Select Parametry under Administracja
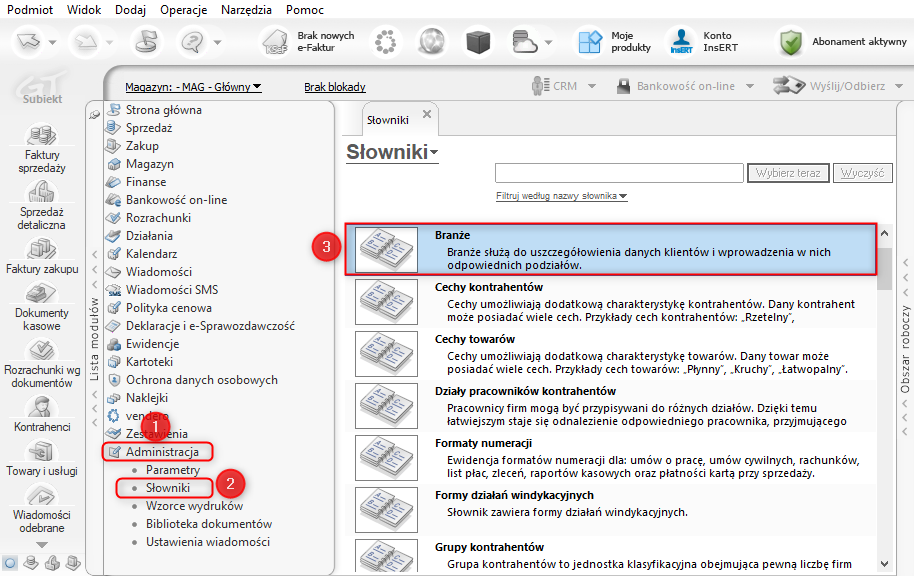Screen dimensions: 914x576 (173, 470)
